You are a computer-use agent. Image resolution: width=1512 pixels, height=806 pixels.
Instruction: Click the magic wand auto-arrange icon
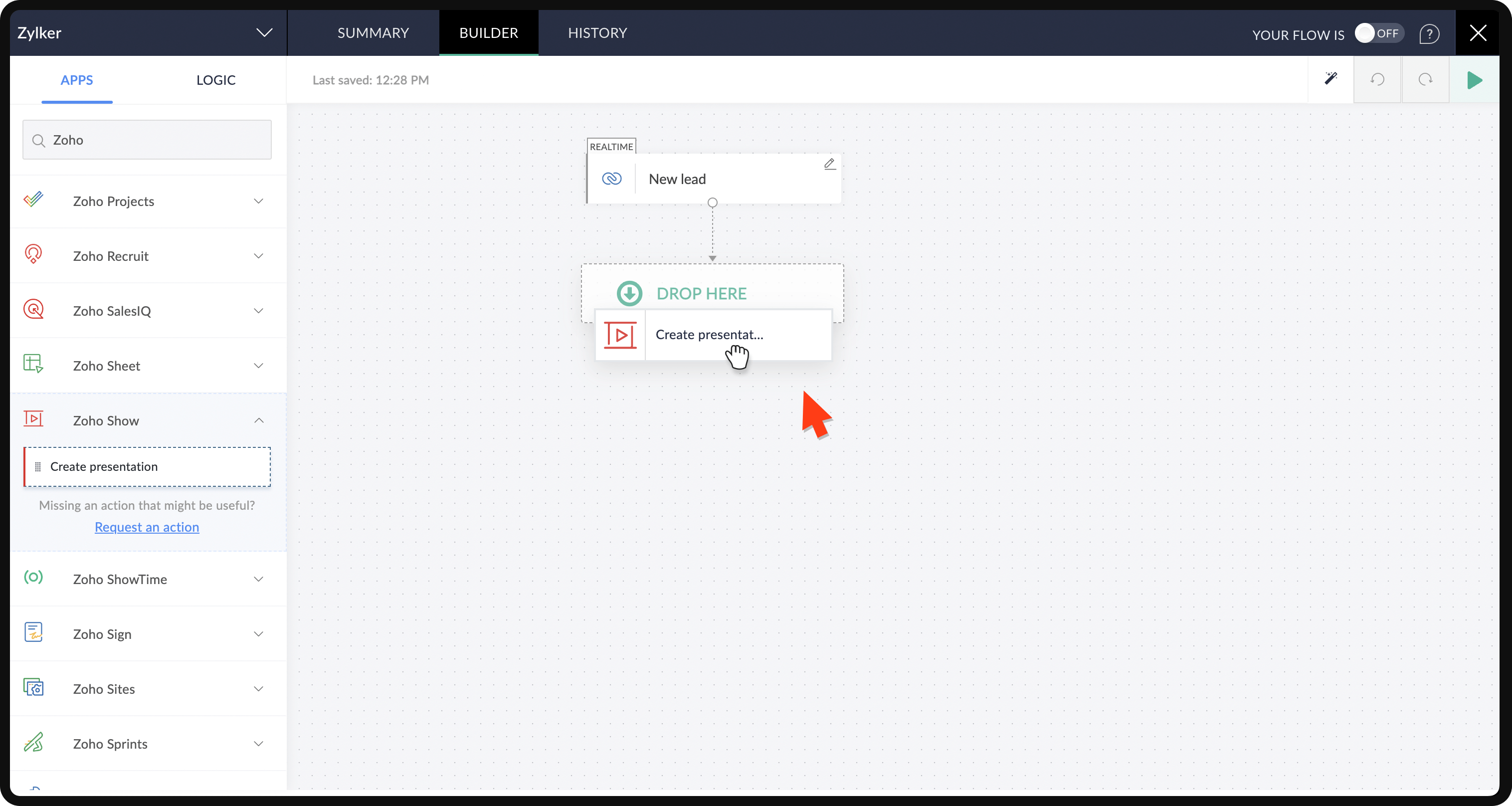1330,79
